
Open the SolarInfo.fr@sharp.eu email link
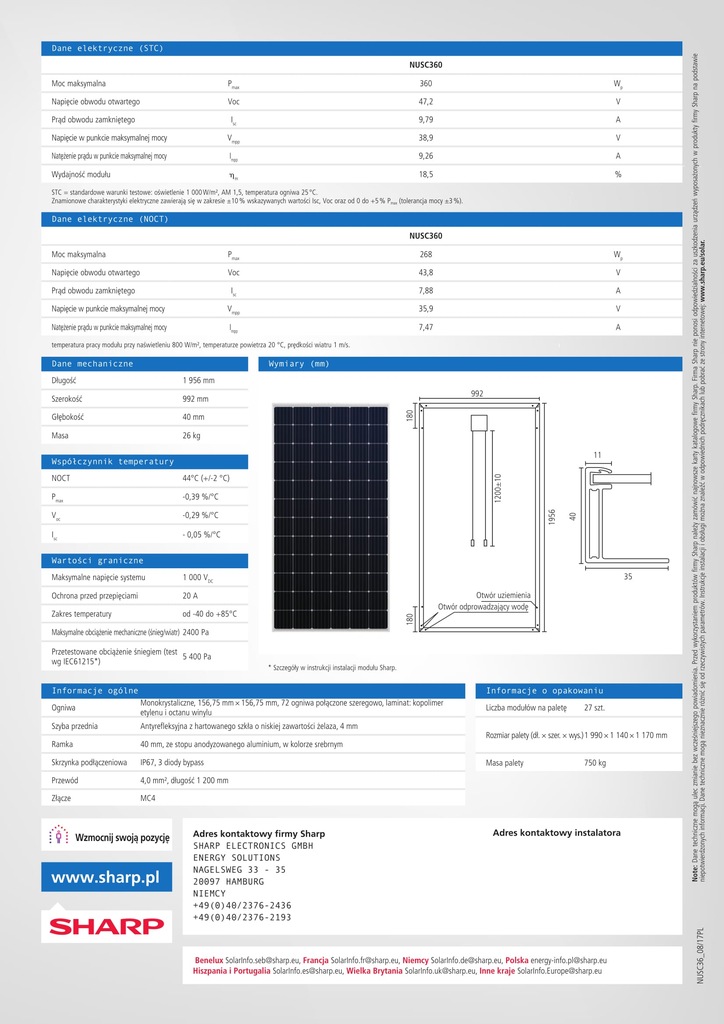pyautogui.click(x=365, y=961)
